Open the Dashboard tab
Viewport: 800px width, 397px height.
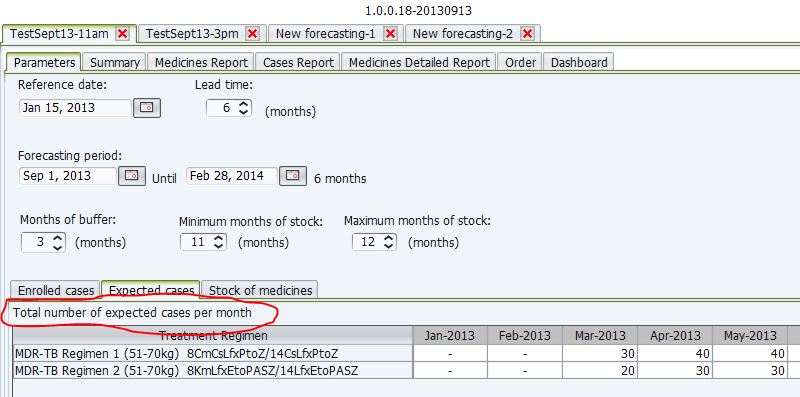click(579, 63)
